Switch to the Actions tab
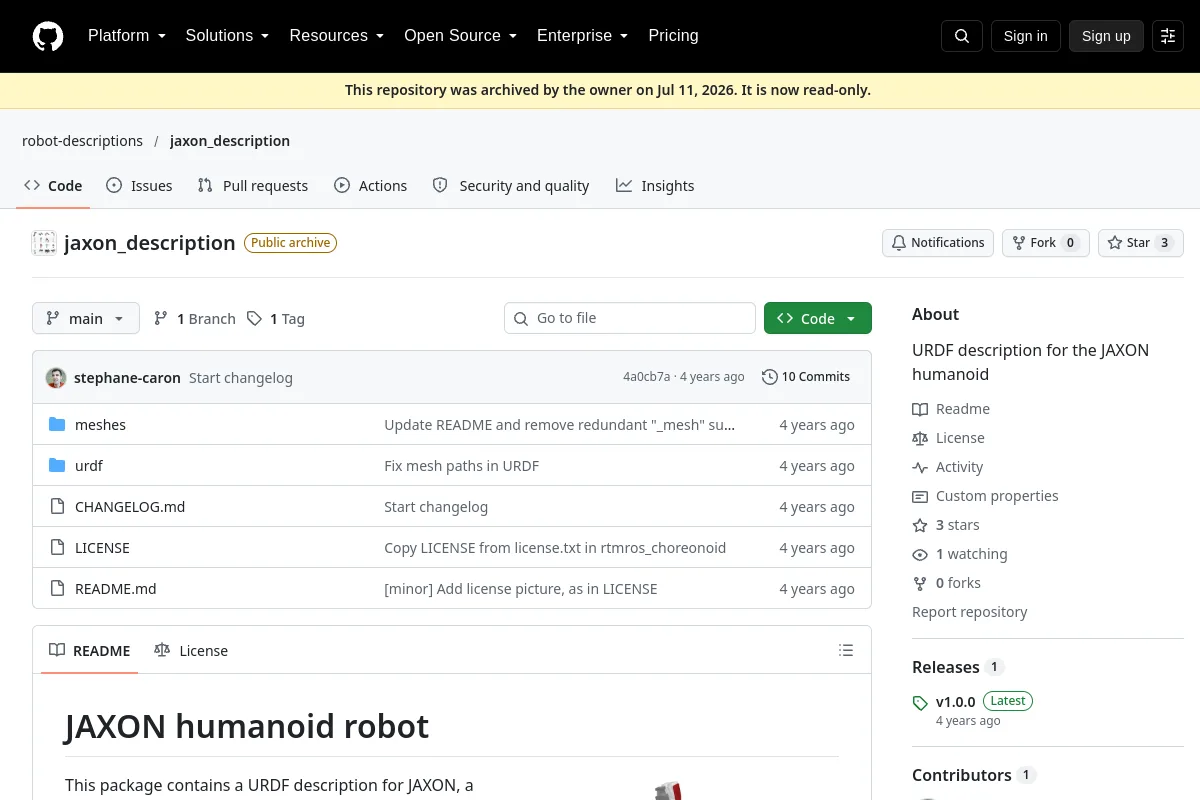 click(371, 186)
